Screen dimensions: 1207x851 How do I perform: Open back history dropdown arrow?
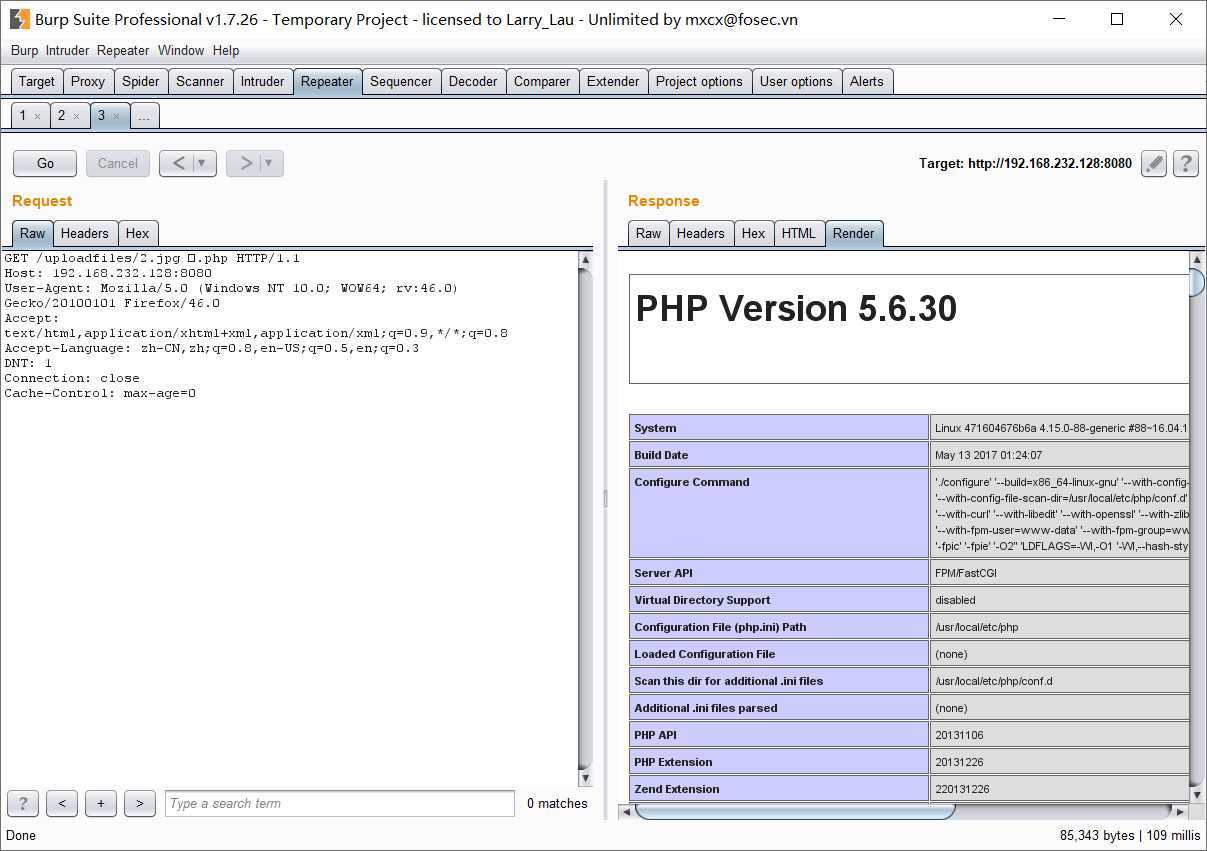(x=203, y=163)
